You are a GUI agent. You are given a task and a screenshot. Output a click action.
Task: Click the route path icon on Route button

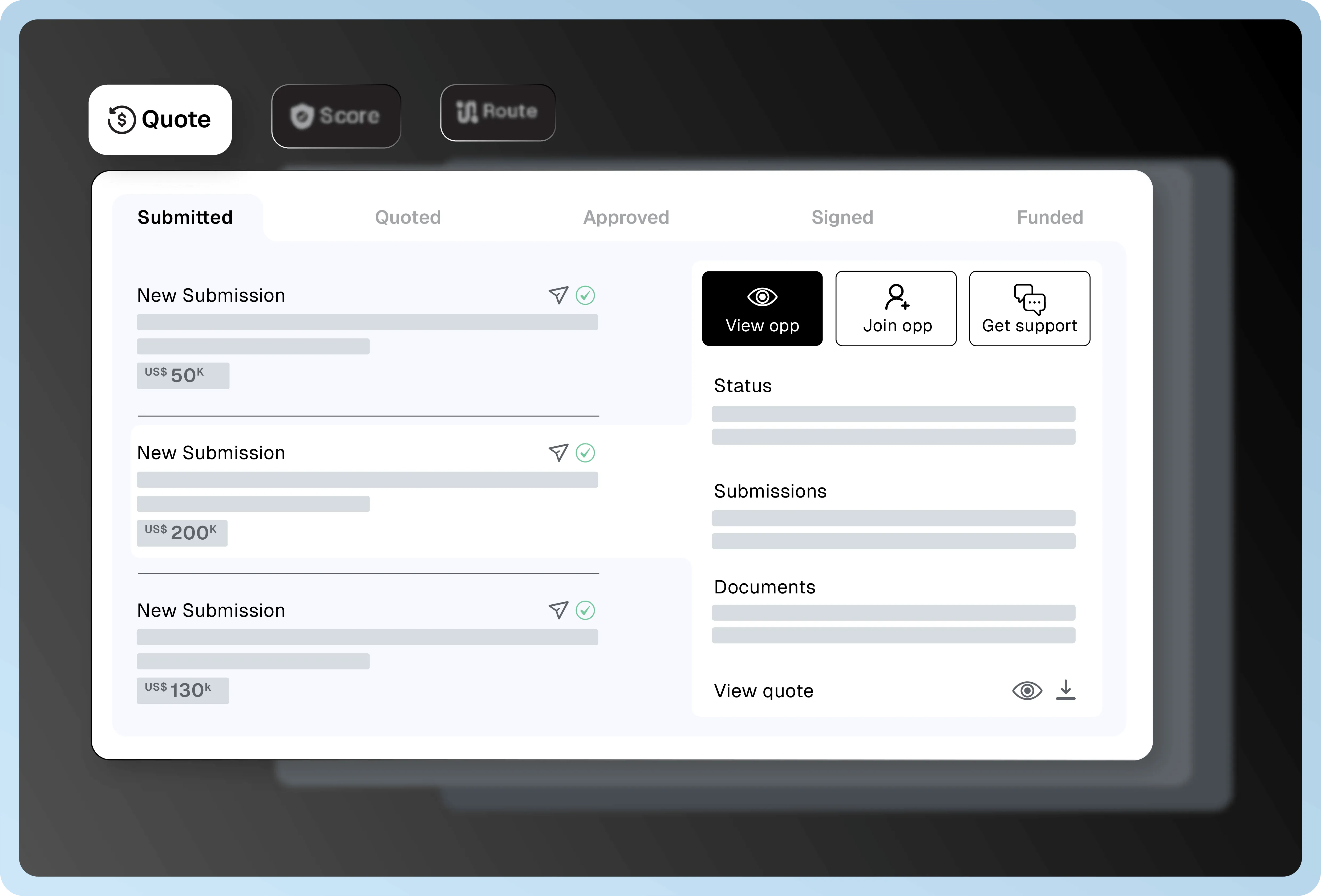(x=467, y=112)
